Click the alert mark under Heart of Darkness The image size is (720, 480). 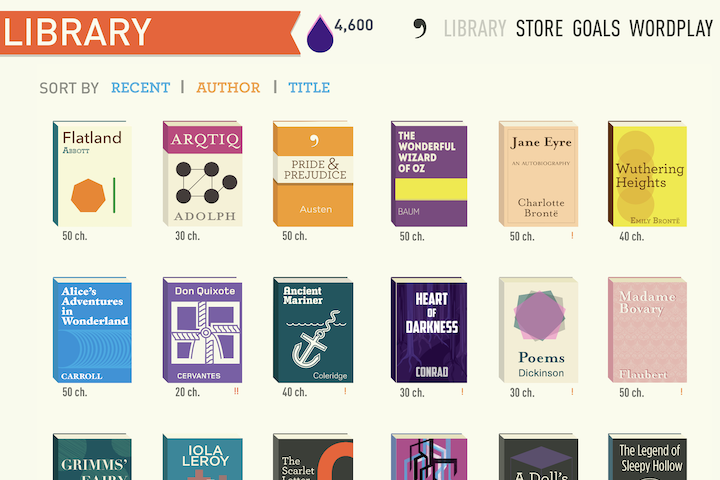(462, 392)
